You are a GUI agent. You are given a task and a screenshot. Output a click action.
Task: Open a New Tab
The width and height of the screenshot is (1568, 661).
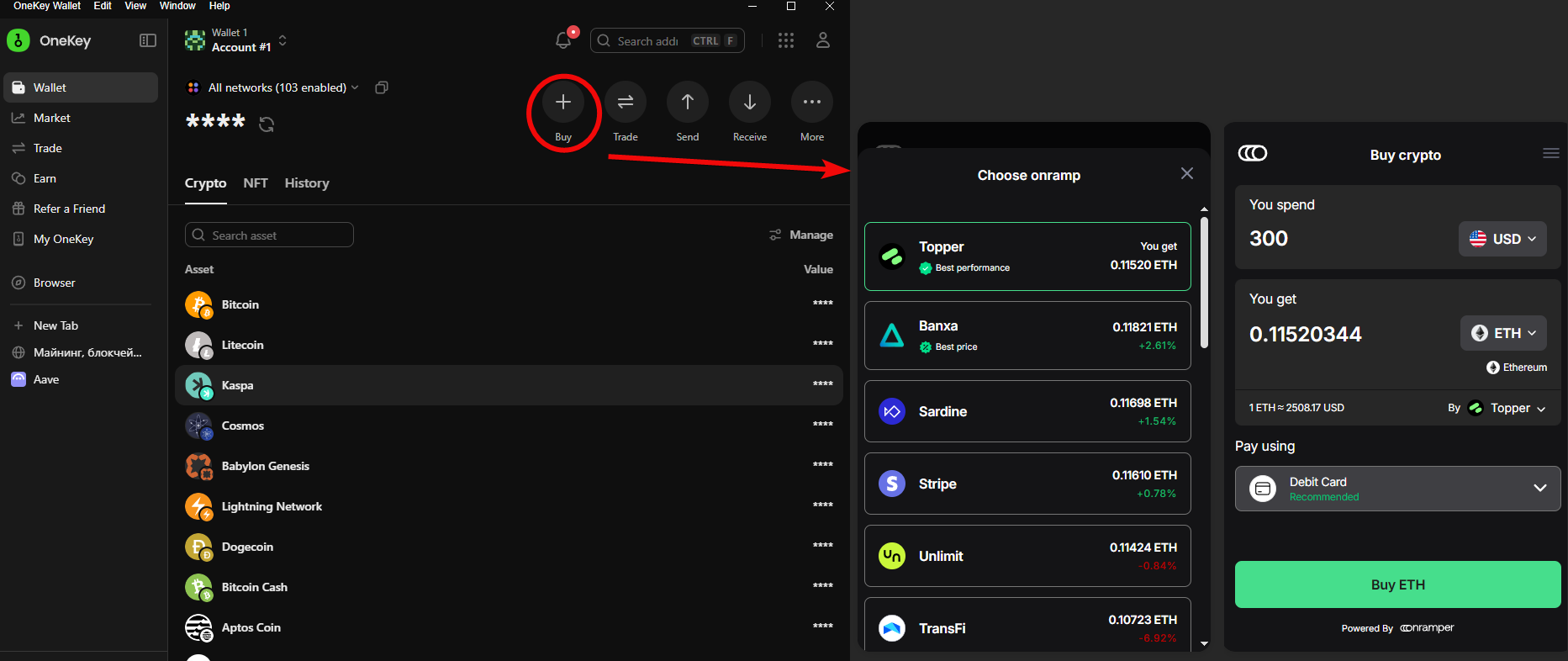(81, 325)
